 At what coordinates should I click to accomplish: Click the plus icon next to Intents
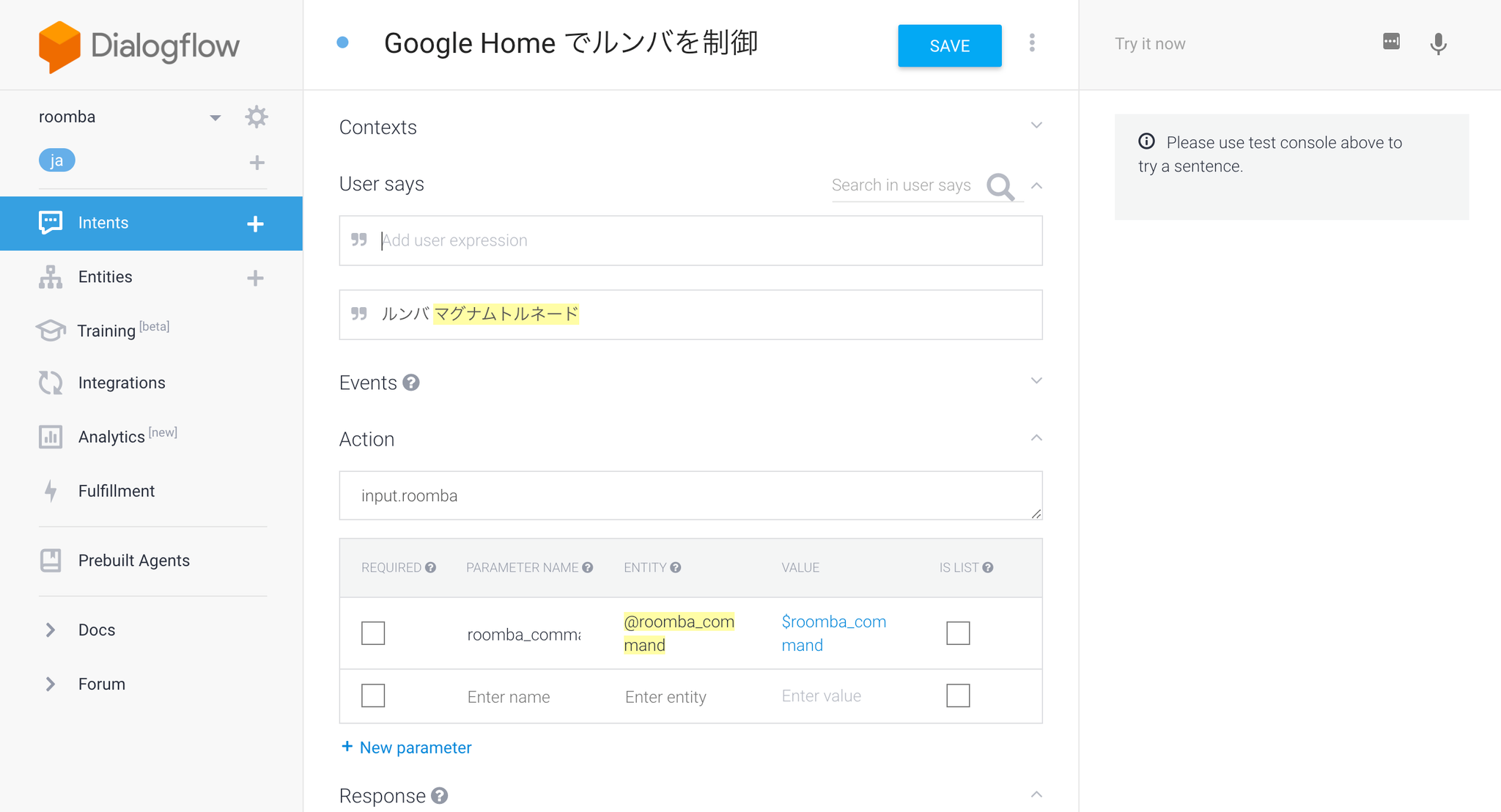(x=255, y=224)
